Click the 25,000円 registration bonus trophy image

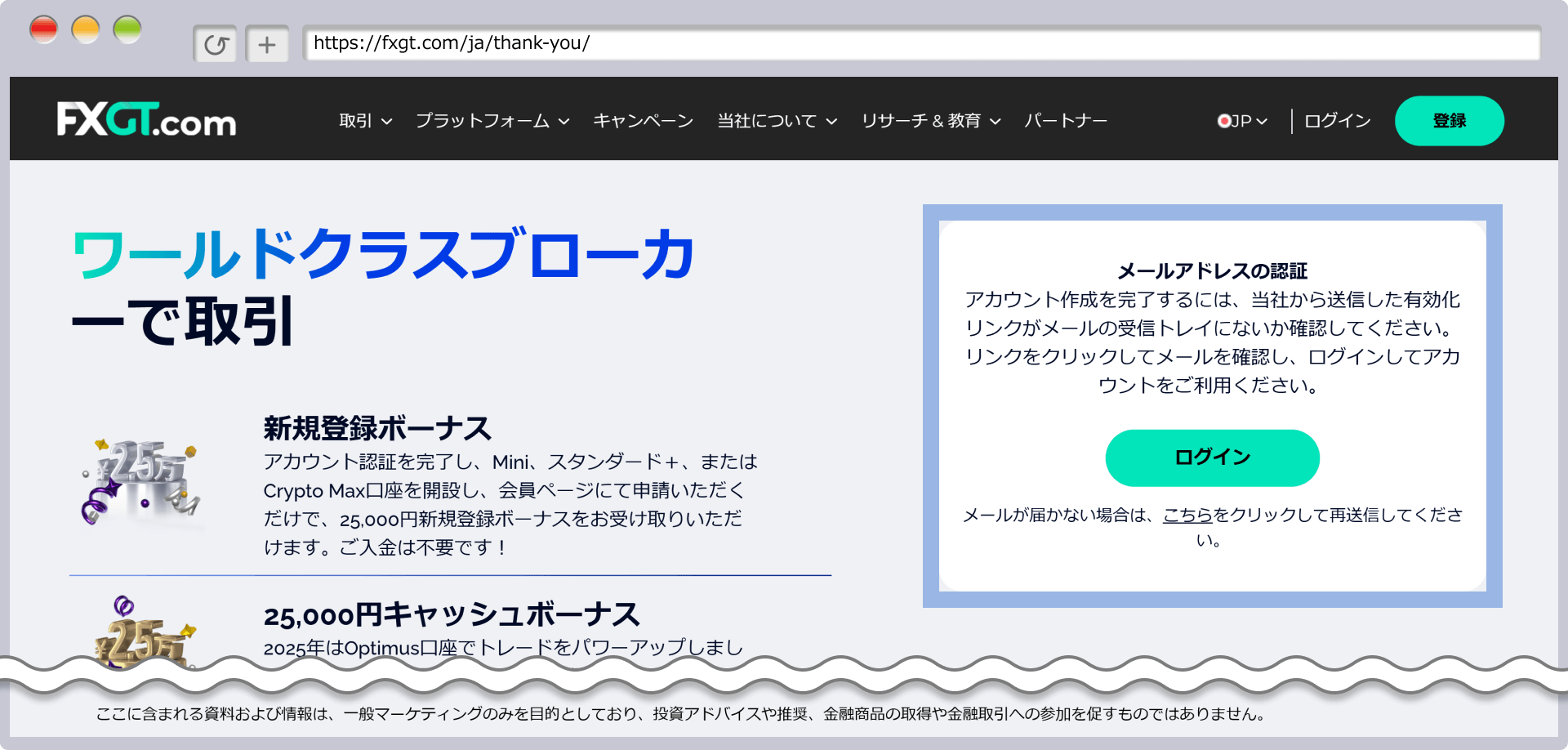click(x=140, y=482)
